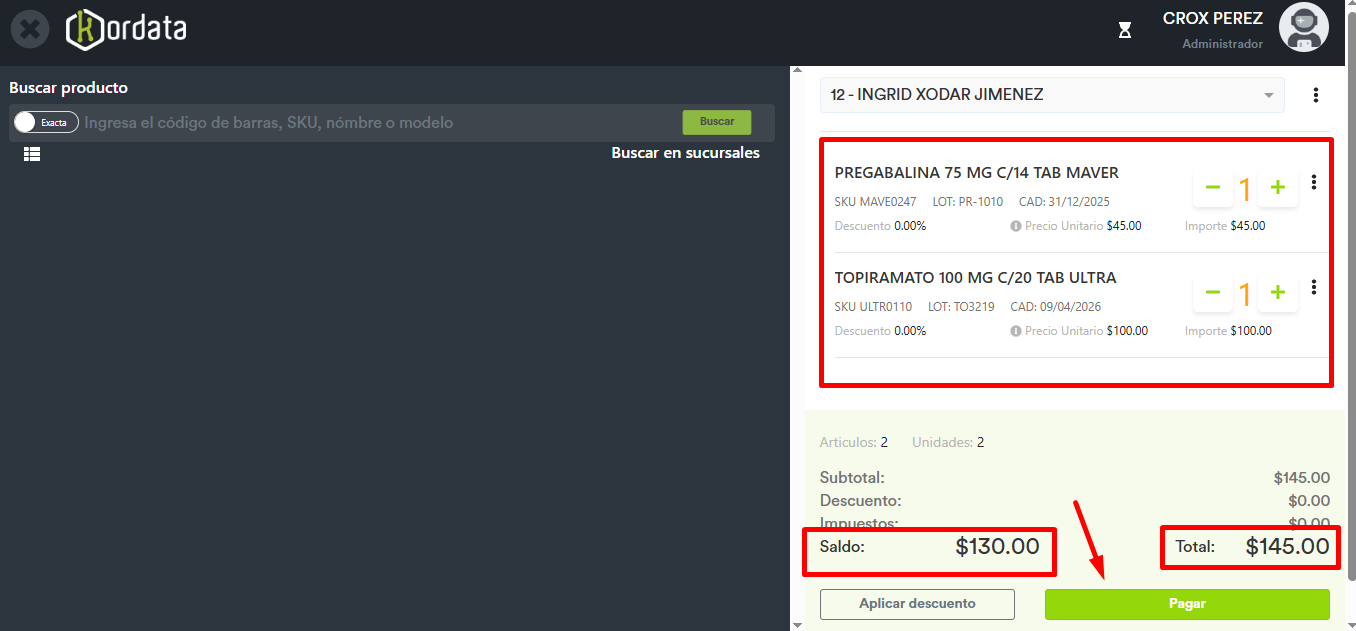Open three-dot menu beside customer selector
1356x631 pixels.
(x=1315, y=95)
